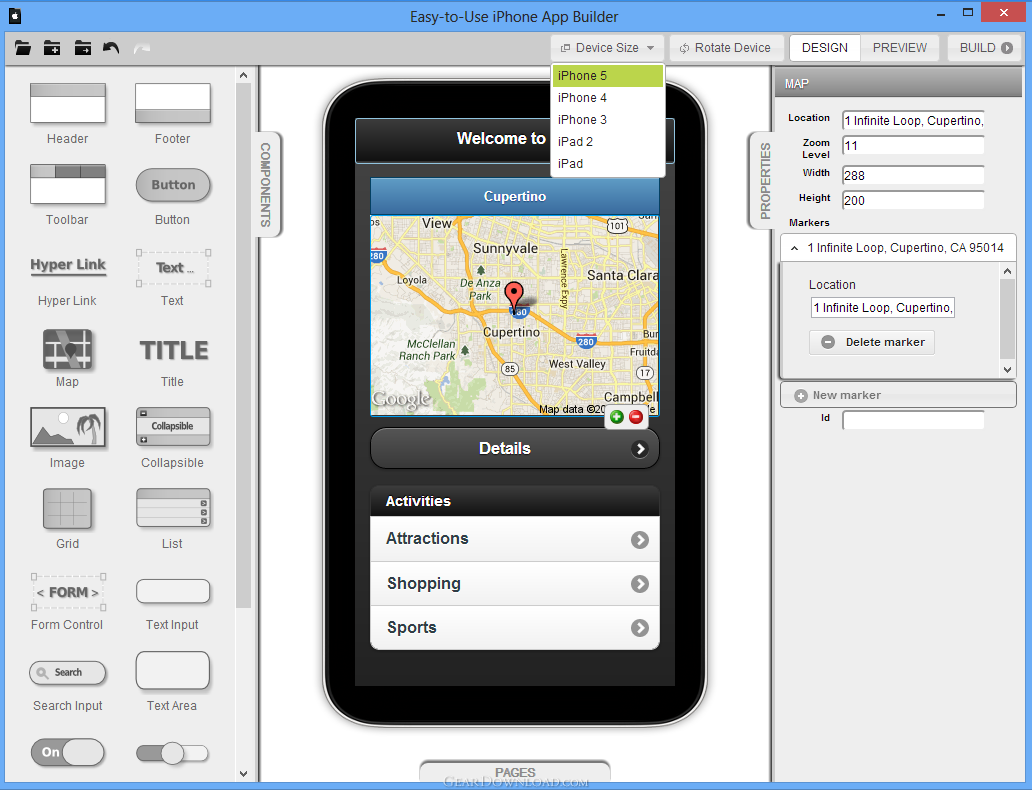1032x790 pixels.
Task: Select the Header component
Action: coord(67,113)
